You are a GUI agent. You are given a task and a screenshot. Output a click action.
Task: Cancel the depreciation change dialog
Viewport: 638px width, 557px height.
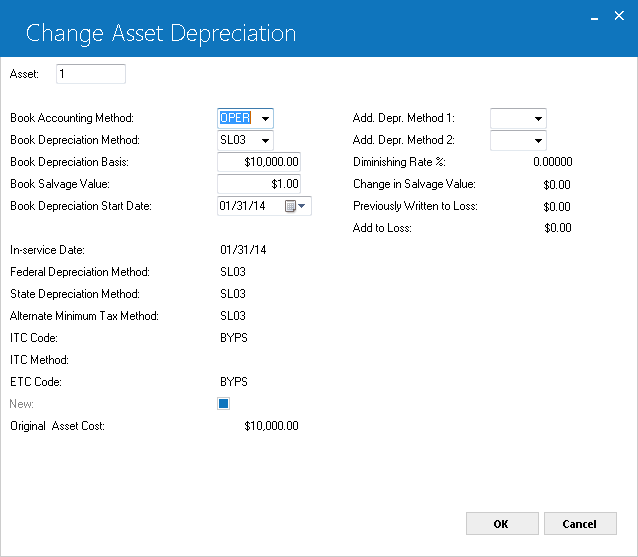580,524
